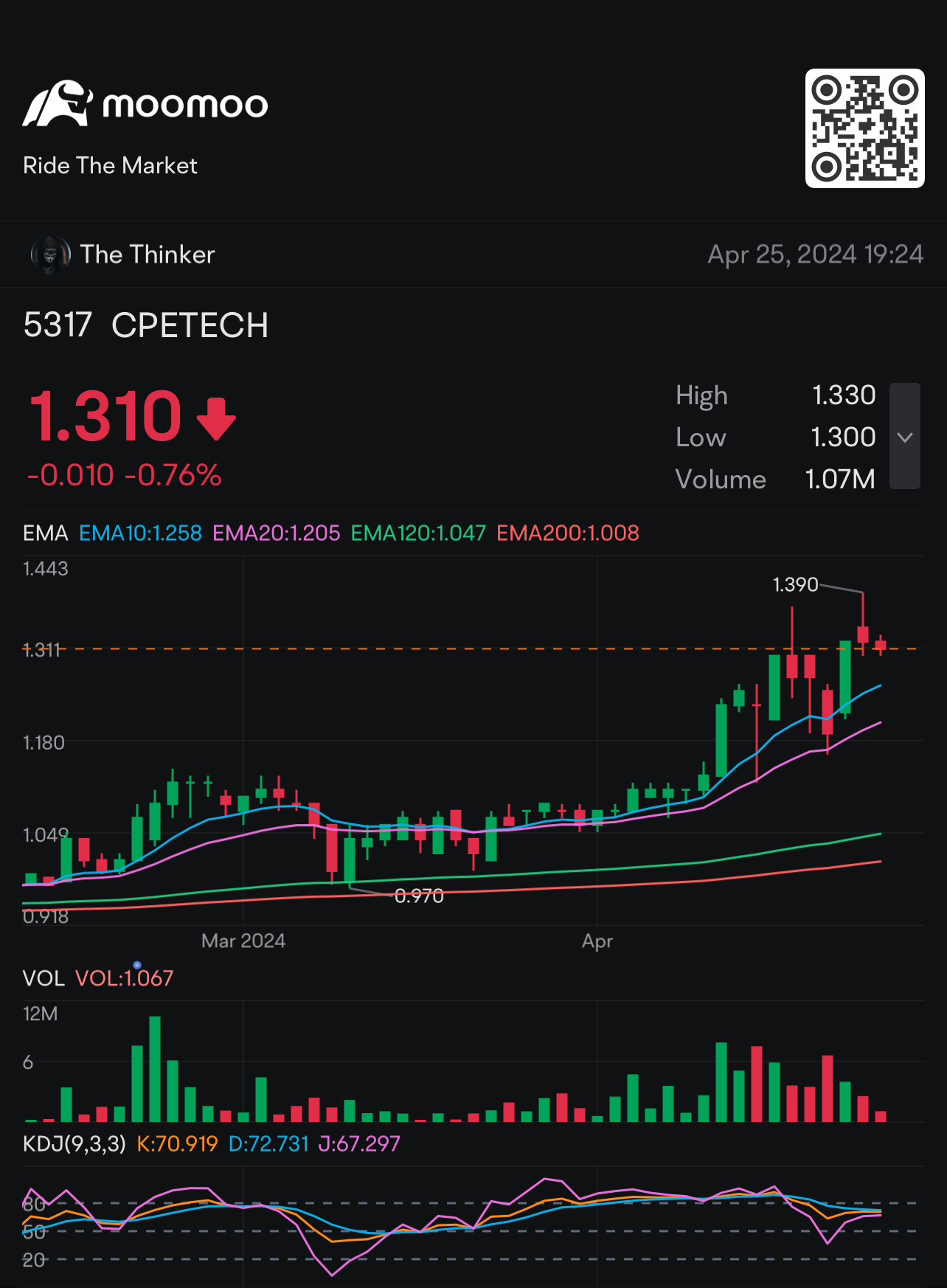
Task: Select the EMA120:1.047 indicator label
Action: [418, 533]
